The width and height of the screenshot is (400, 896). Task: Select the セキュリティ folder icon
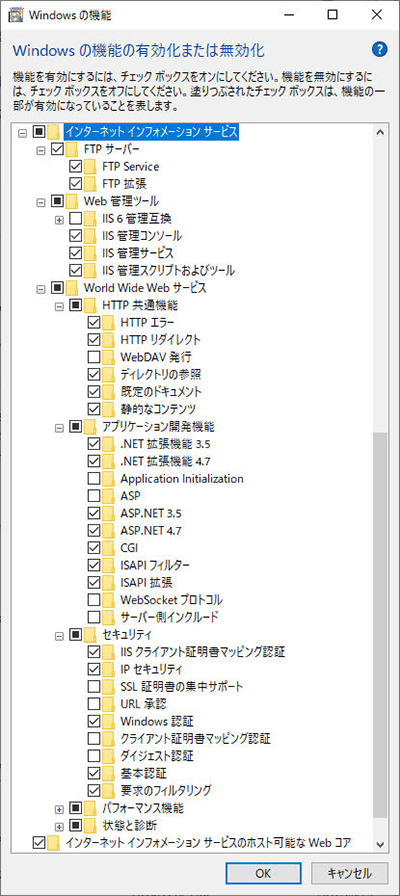[90, 633]
